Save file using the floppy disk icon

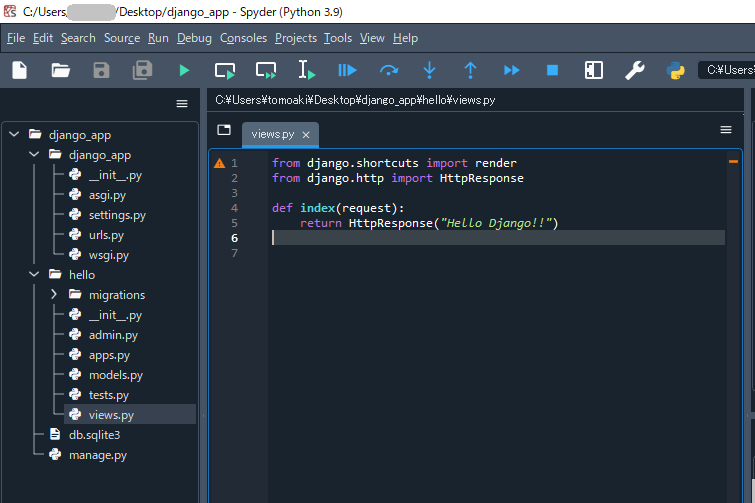(x=101, y=70)
